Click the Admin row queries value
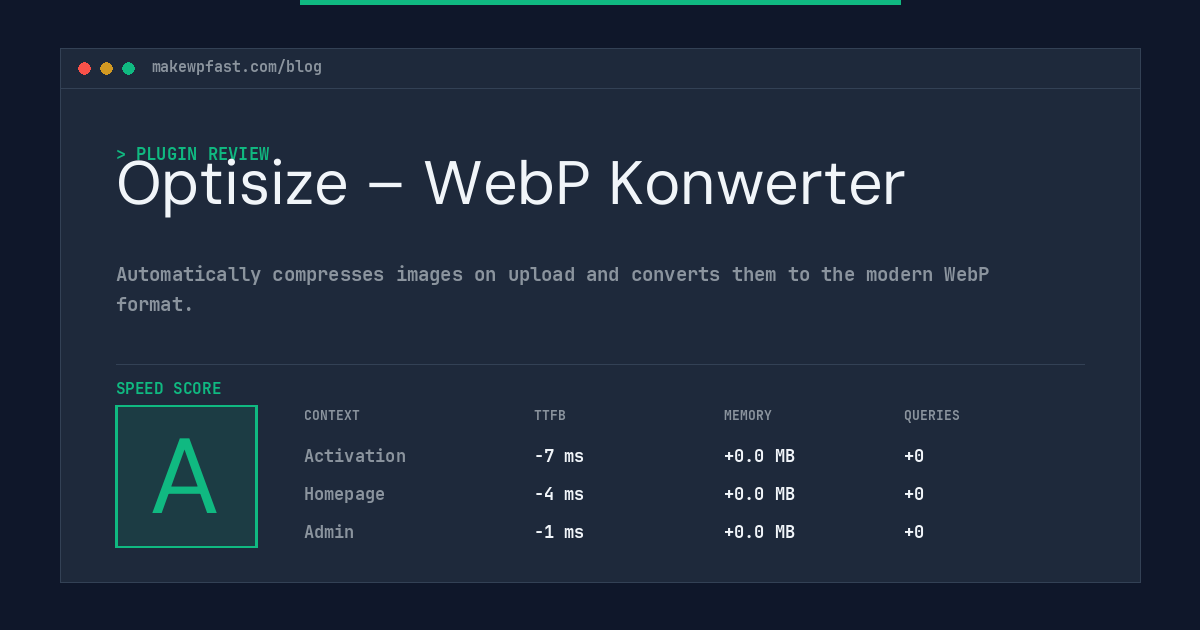The height and width of the screenshot is (630, 1200). pyautogui.click(x=914, y=532)
